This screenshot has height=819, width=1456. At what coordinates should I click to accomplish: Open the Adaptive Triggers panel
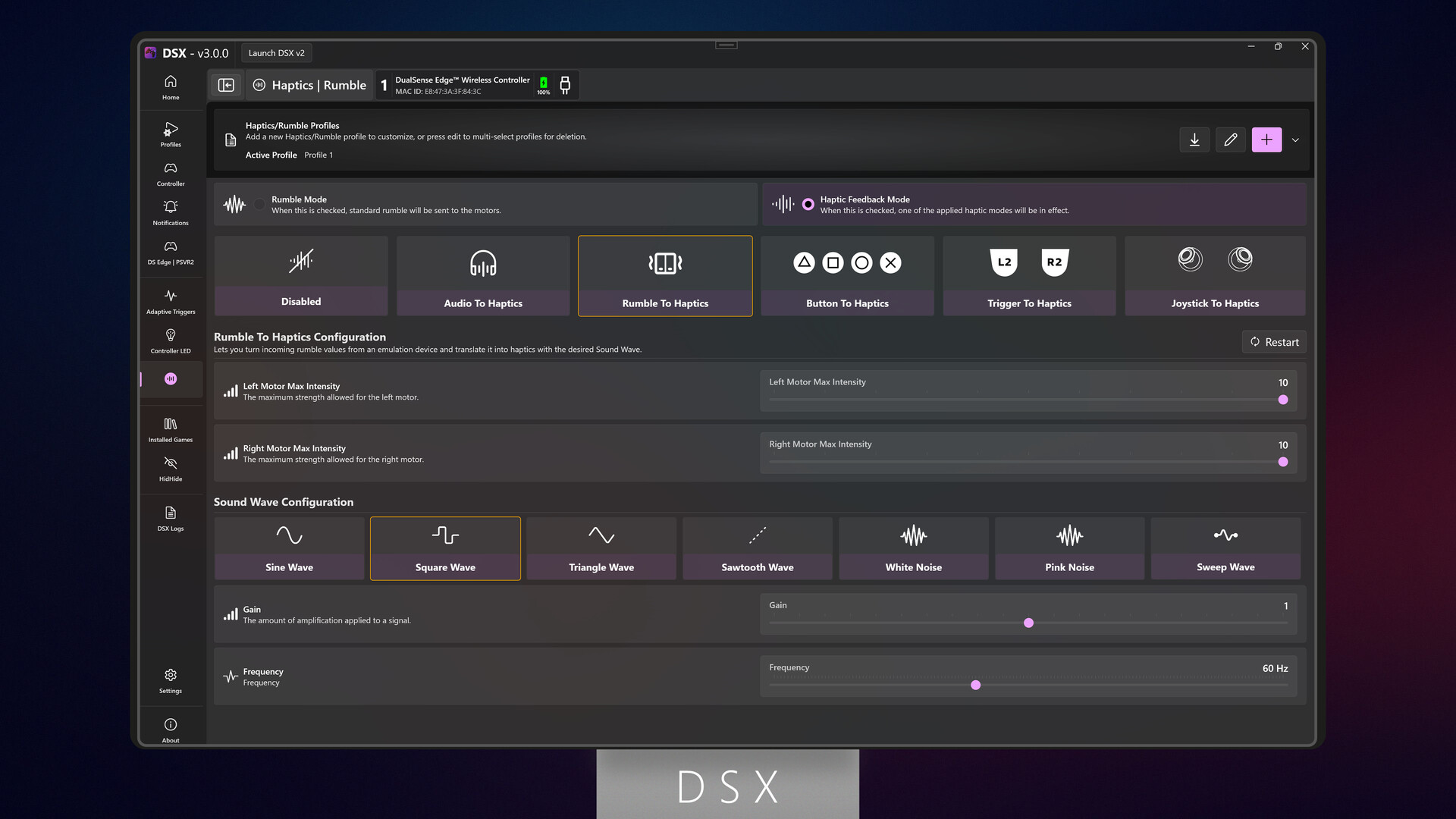[170, 301]
